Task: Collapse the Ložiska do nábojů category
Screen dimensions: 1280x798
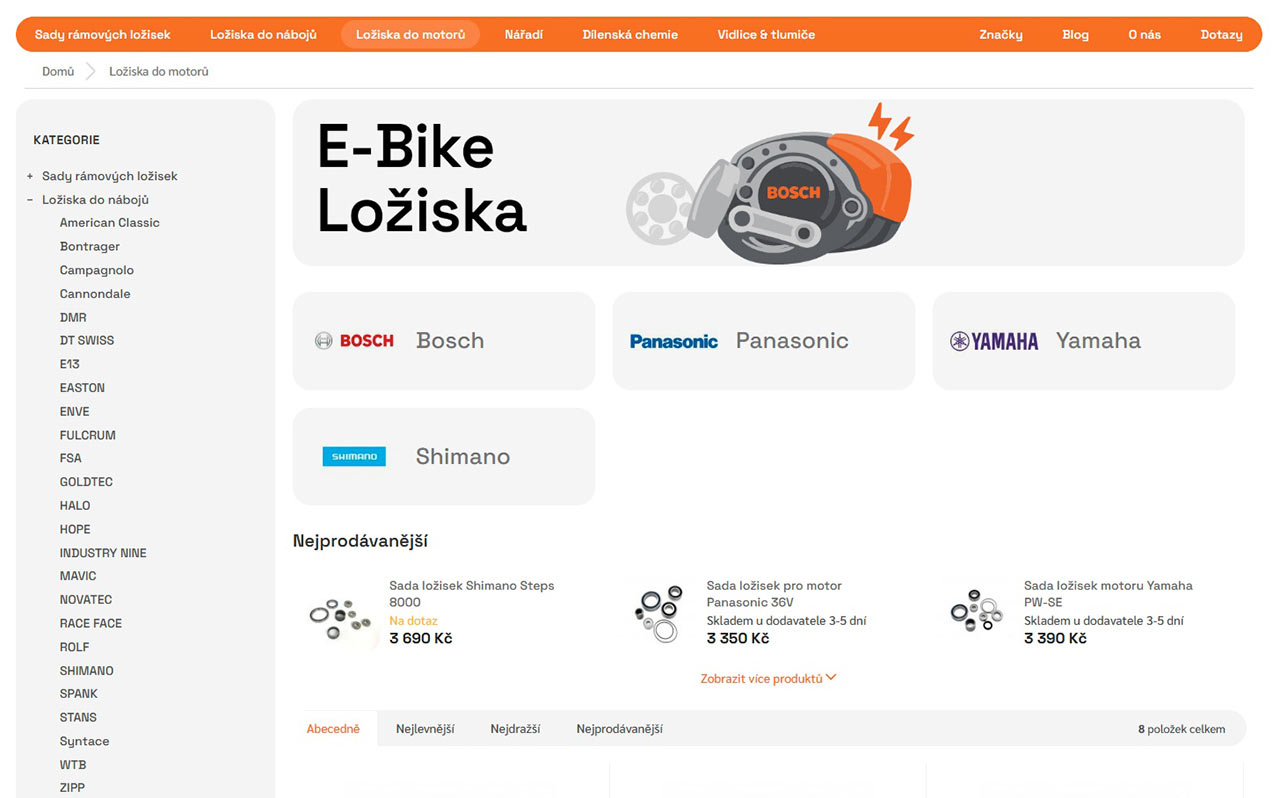Action: (x=30, y=200)
